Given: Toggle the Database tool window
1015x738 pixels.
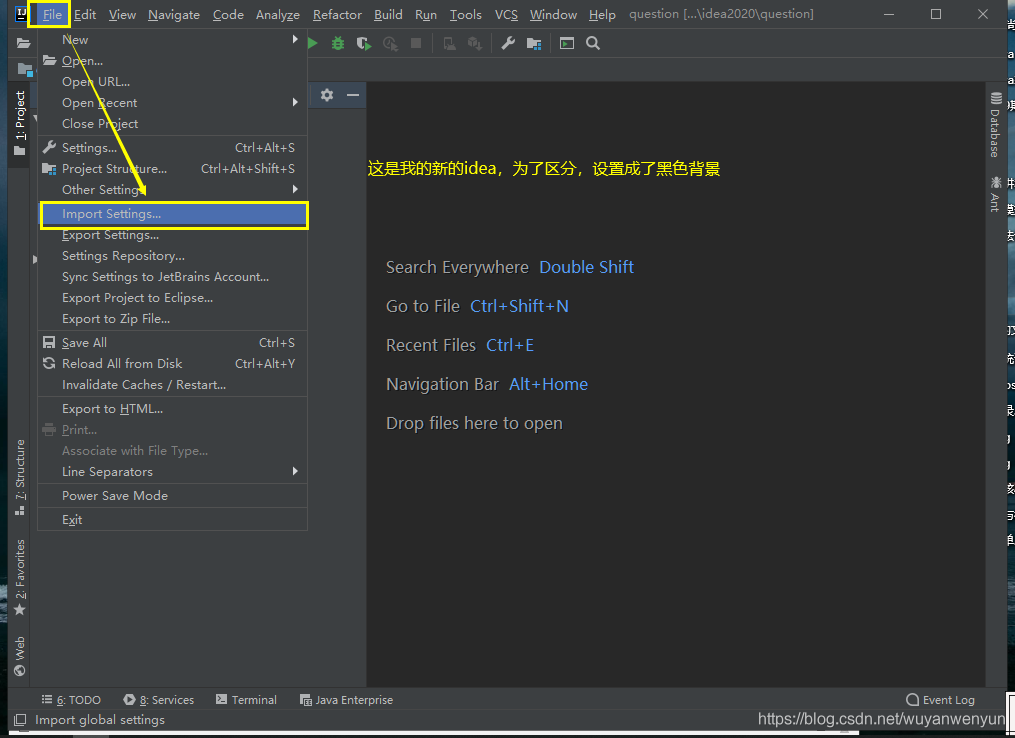Looking at the screenshot, I should 995,125.
